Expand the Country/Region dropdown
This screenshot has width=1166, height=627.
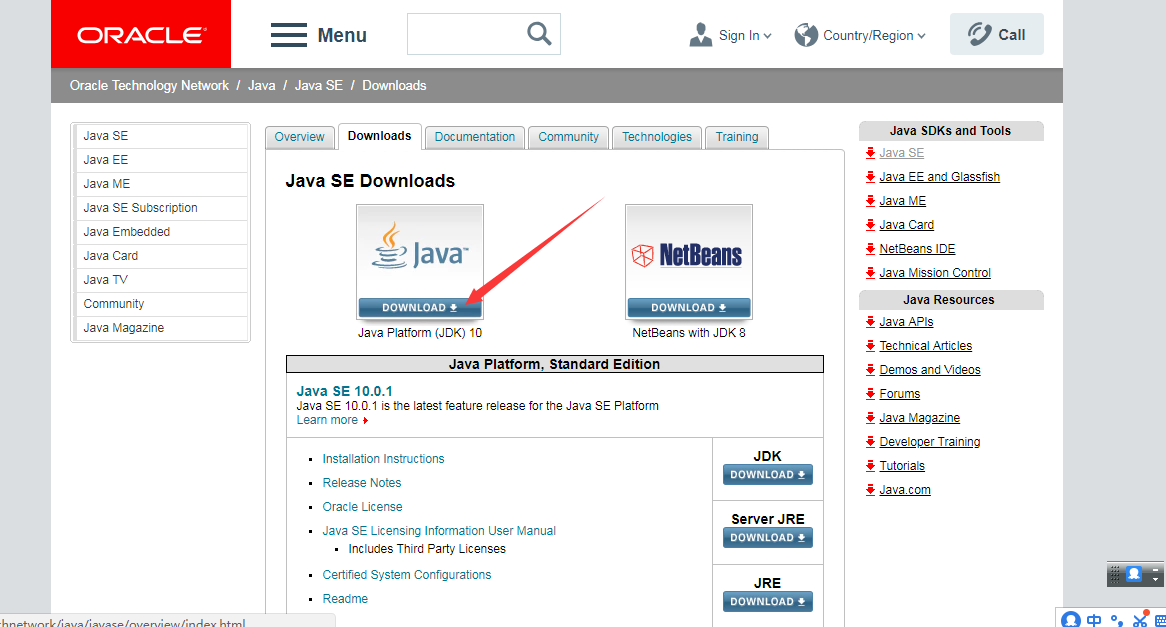921,36
